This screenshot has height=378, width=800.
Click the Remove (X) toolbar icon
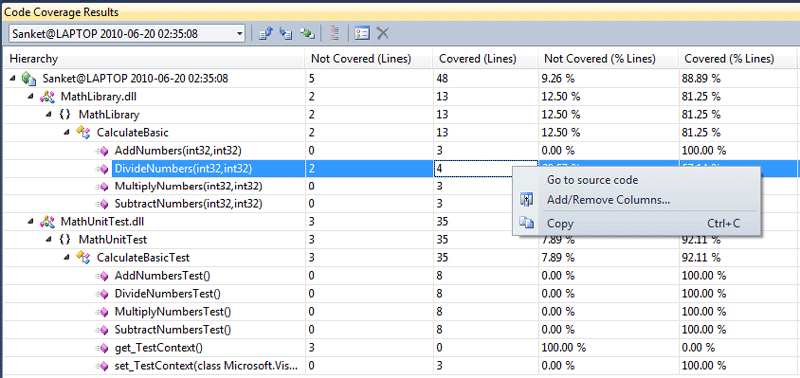click(x=382, y=34)
